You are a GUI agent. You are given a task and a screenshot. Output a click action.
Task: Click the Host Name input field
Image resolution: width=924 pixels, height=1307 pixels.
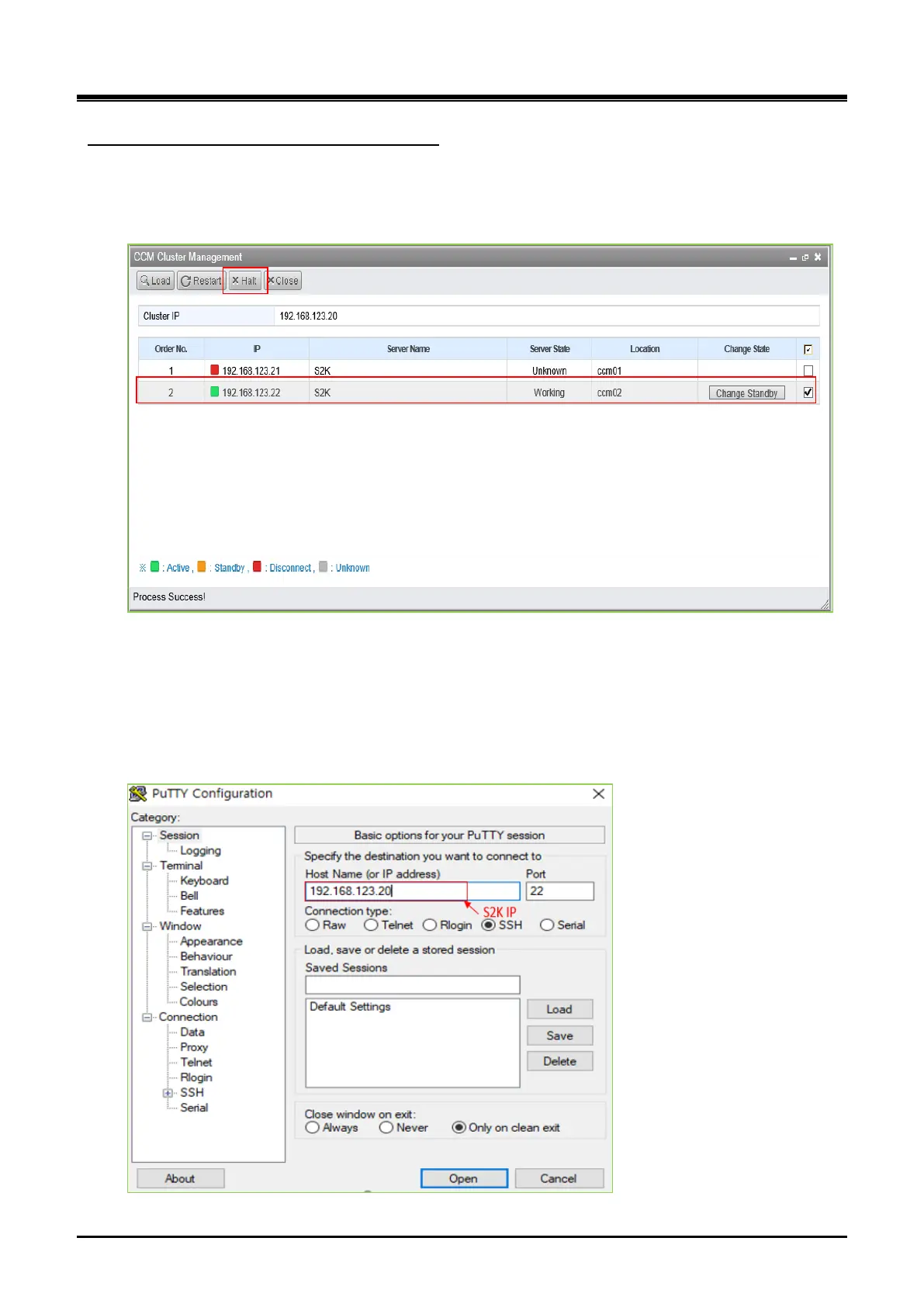413,891
